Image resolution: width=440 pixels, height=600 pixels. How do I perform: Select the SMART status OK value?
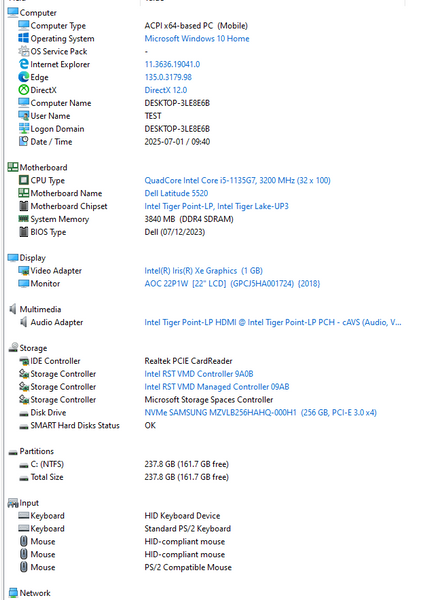coord(150,425)
